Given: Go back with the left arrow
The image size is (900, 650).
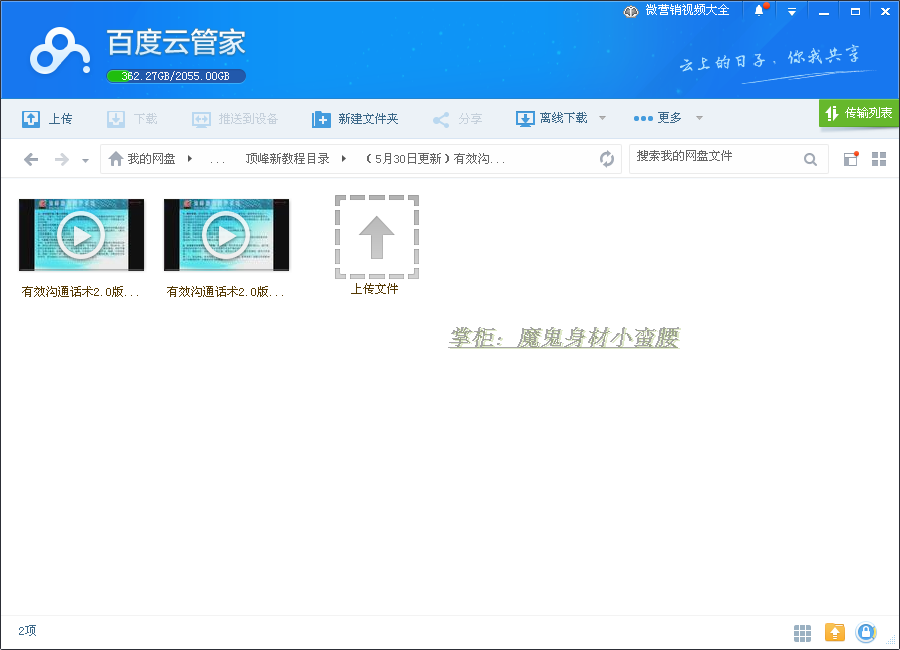Looking at the screenshot, I should (31, 159).
